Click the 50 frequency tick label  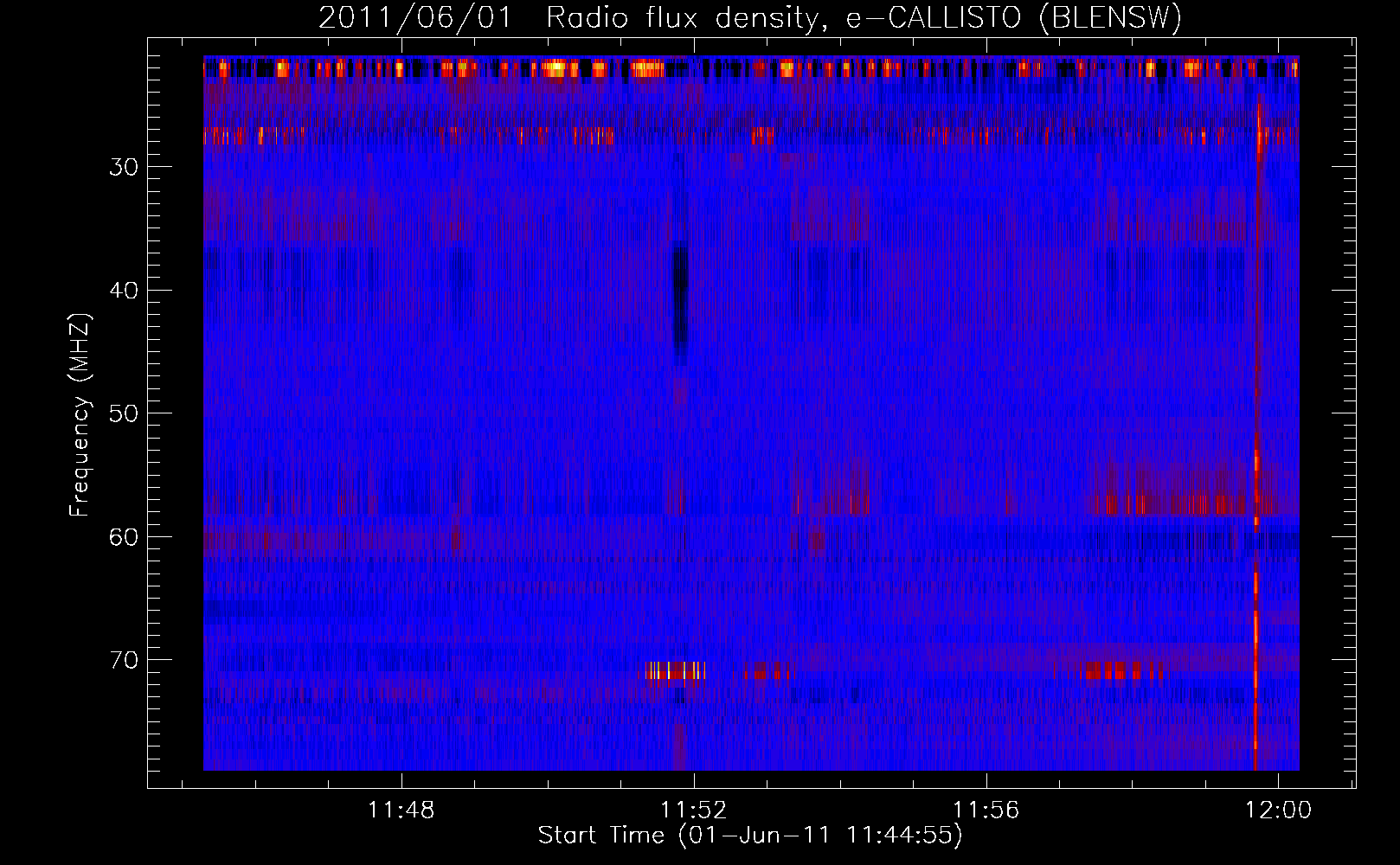124,413
